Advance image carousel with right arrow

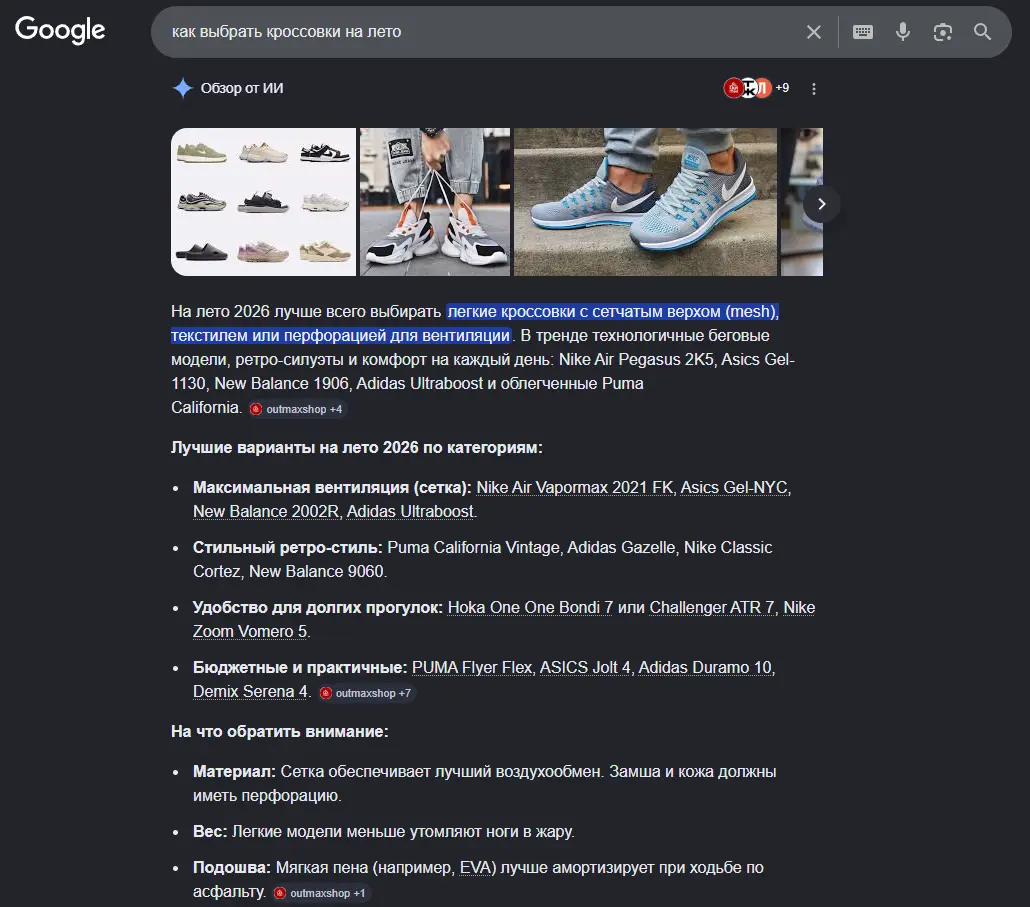(x=821, y=204)
